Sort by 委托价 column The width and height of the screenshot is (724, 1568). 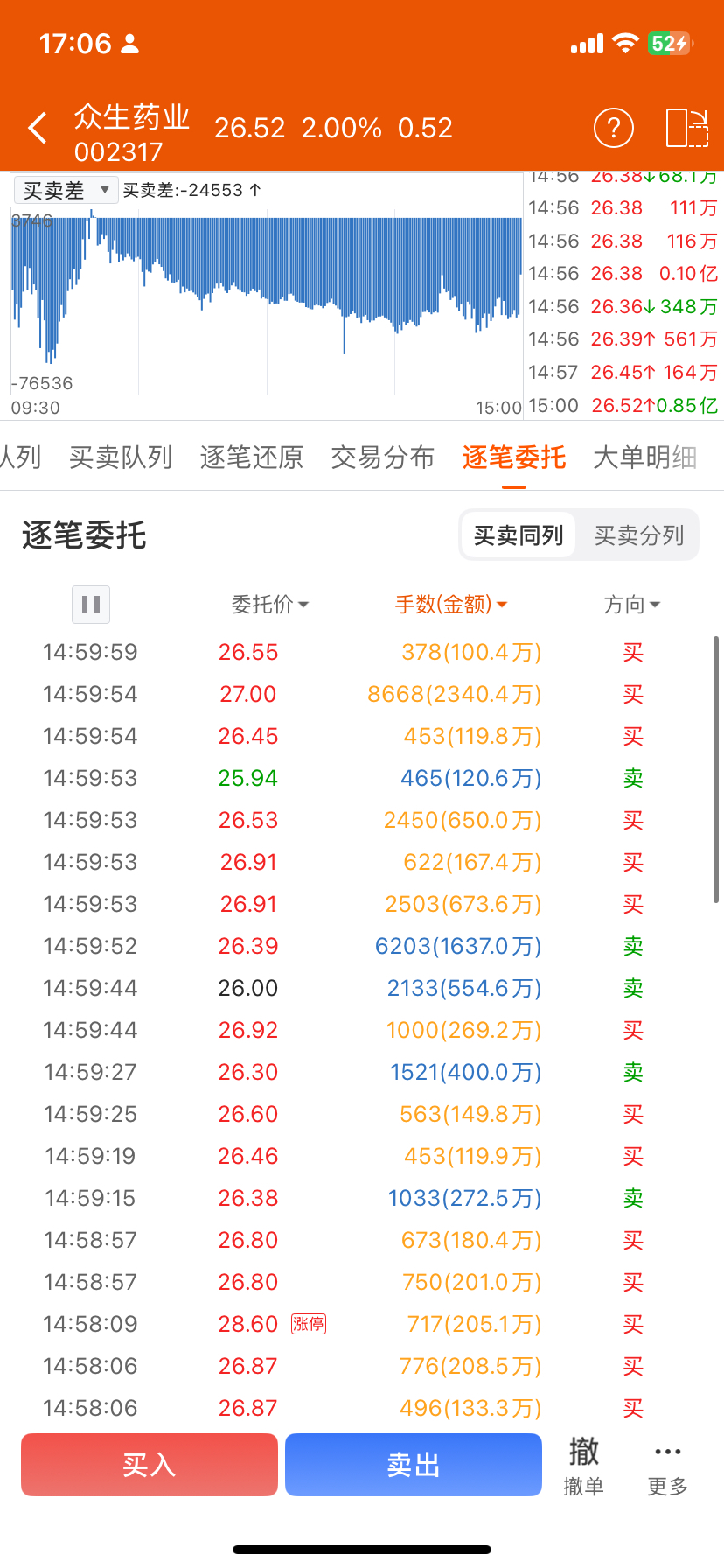coord(270,605)
